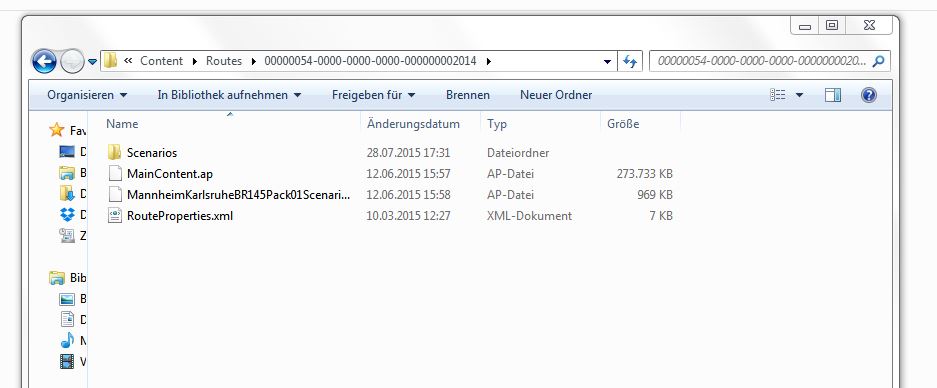This screenshot has height=388, width=937.
Task: Select the Videos library film icon
Action: click(x=67, y=361)
